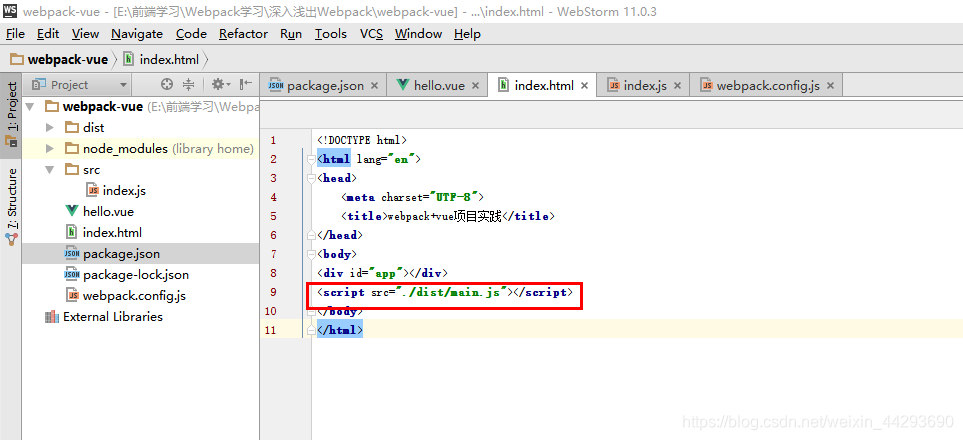Click the meta charset line
963x440 pixels.
tap(413, 197)
